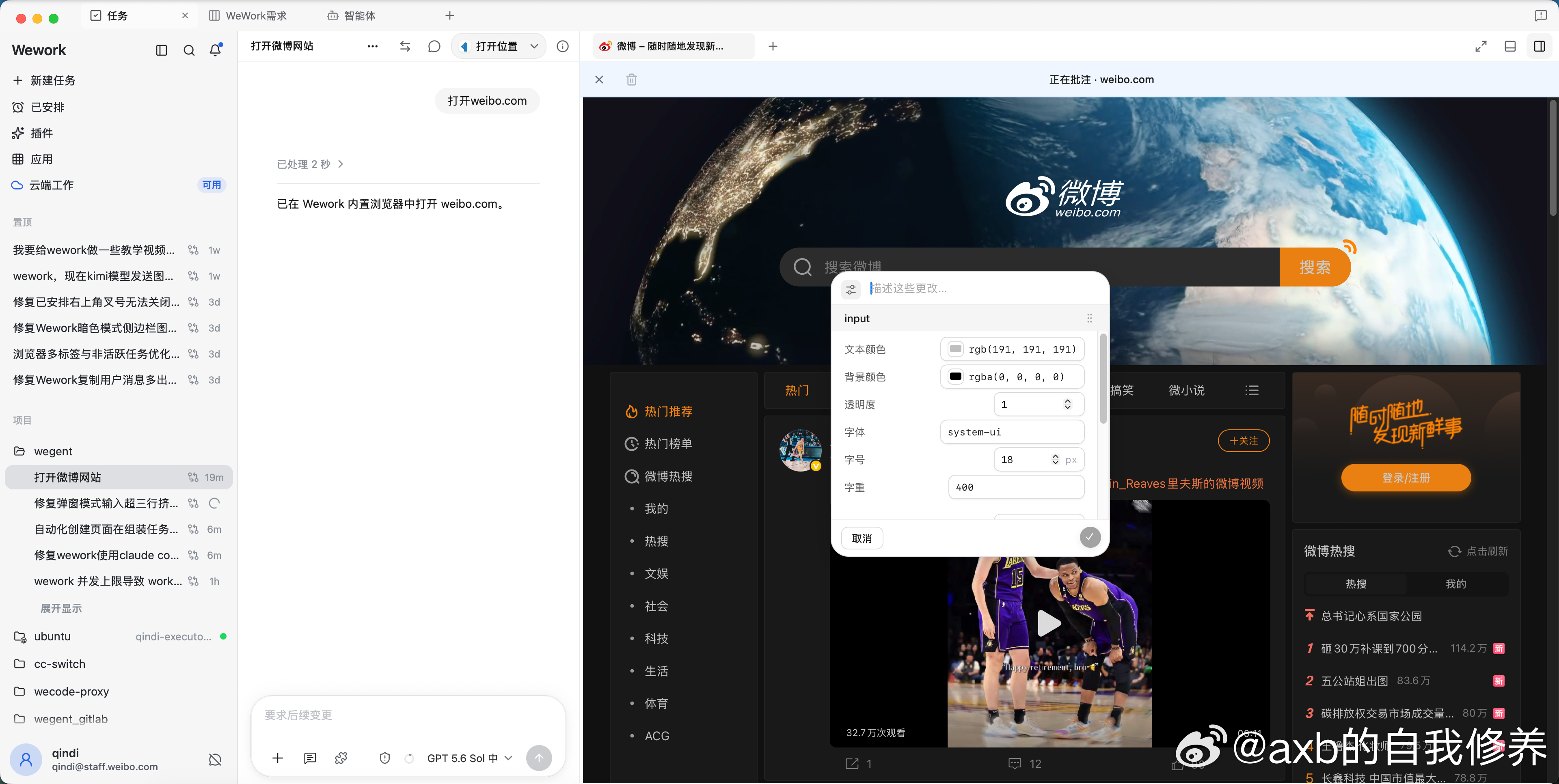Click the 要求后续变更 message input
Viewport: 1559px width, 784px height.
point(408,715)
